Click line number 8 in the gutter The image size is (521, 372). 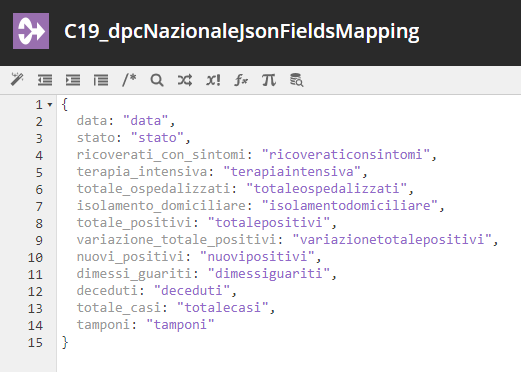pos(39,223)
